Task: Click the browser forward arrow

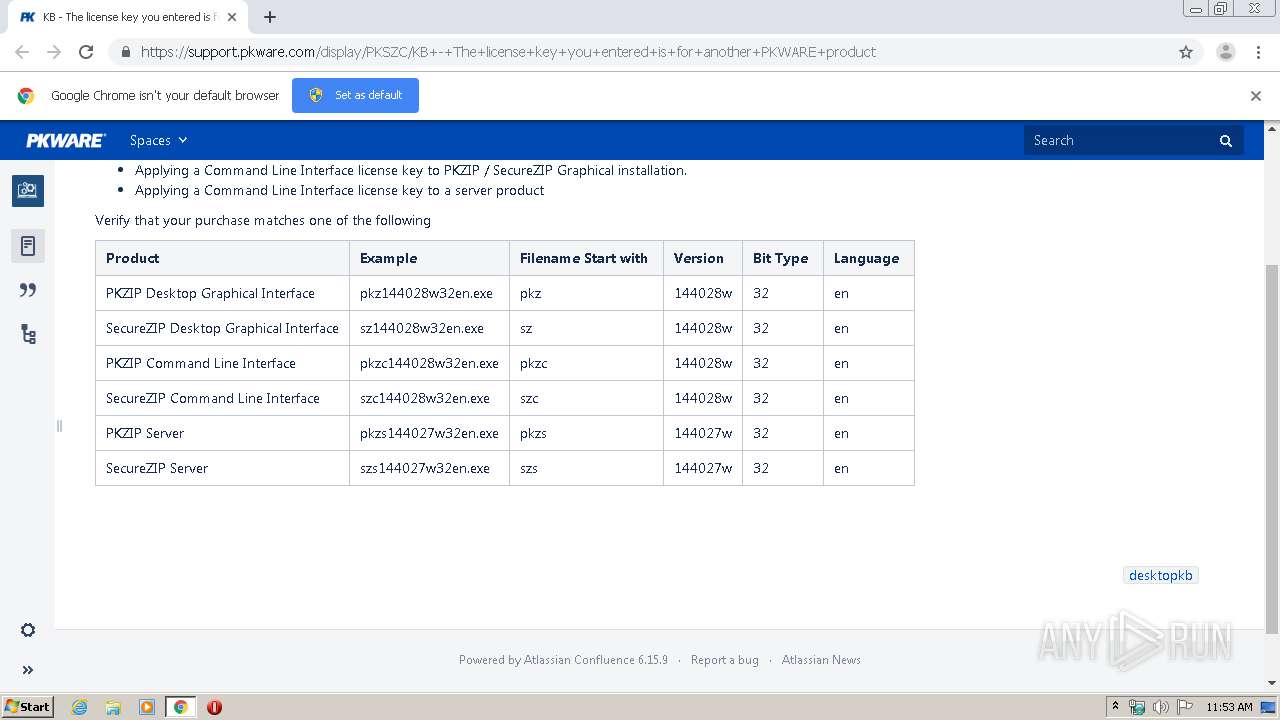Action: tap(54, 52)
